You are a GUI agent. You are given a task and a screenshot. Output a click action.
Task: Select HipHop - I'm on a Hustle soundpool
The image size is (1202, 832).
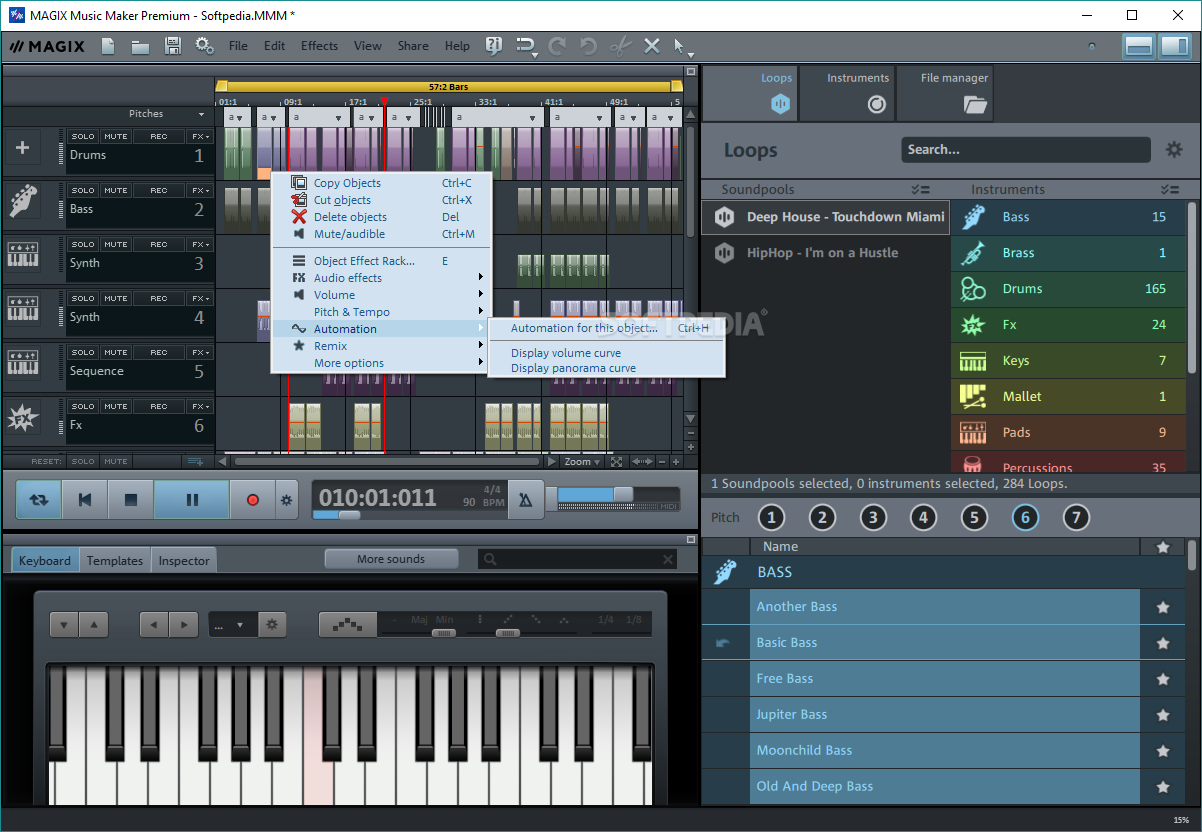[x=826, y=253]
